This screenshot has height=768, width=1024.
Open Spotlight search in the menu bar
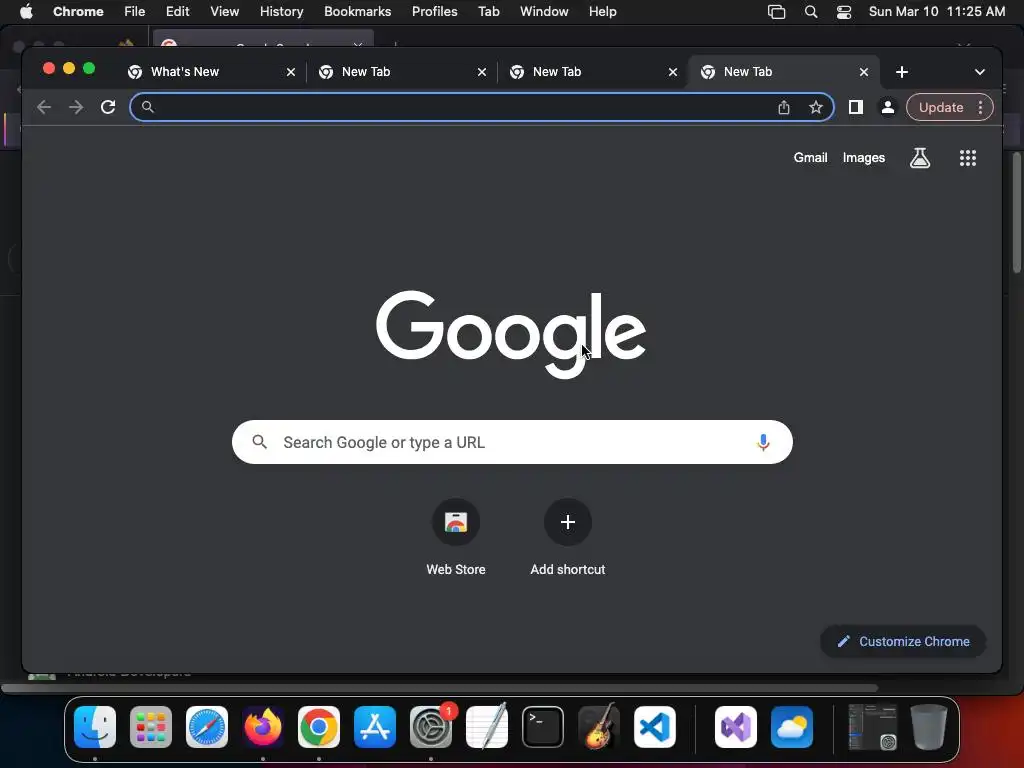[x=810, y=12]
